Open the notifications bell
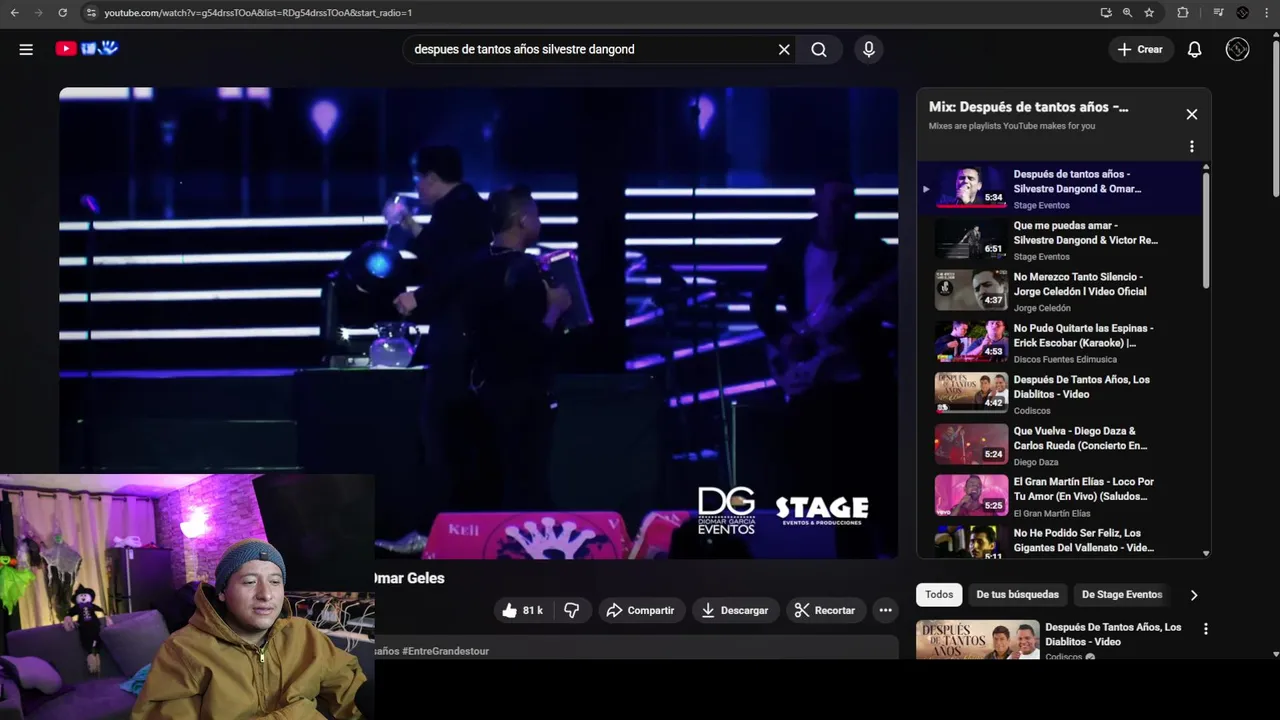The width and height of the screenshot is (1280, 720). (x=1194, y=49)
